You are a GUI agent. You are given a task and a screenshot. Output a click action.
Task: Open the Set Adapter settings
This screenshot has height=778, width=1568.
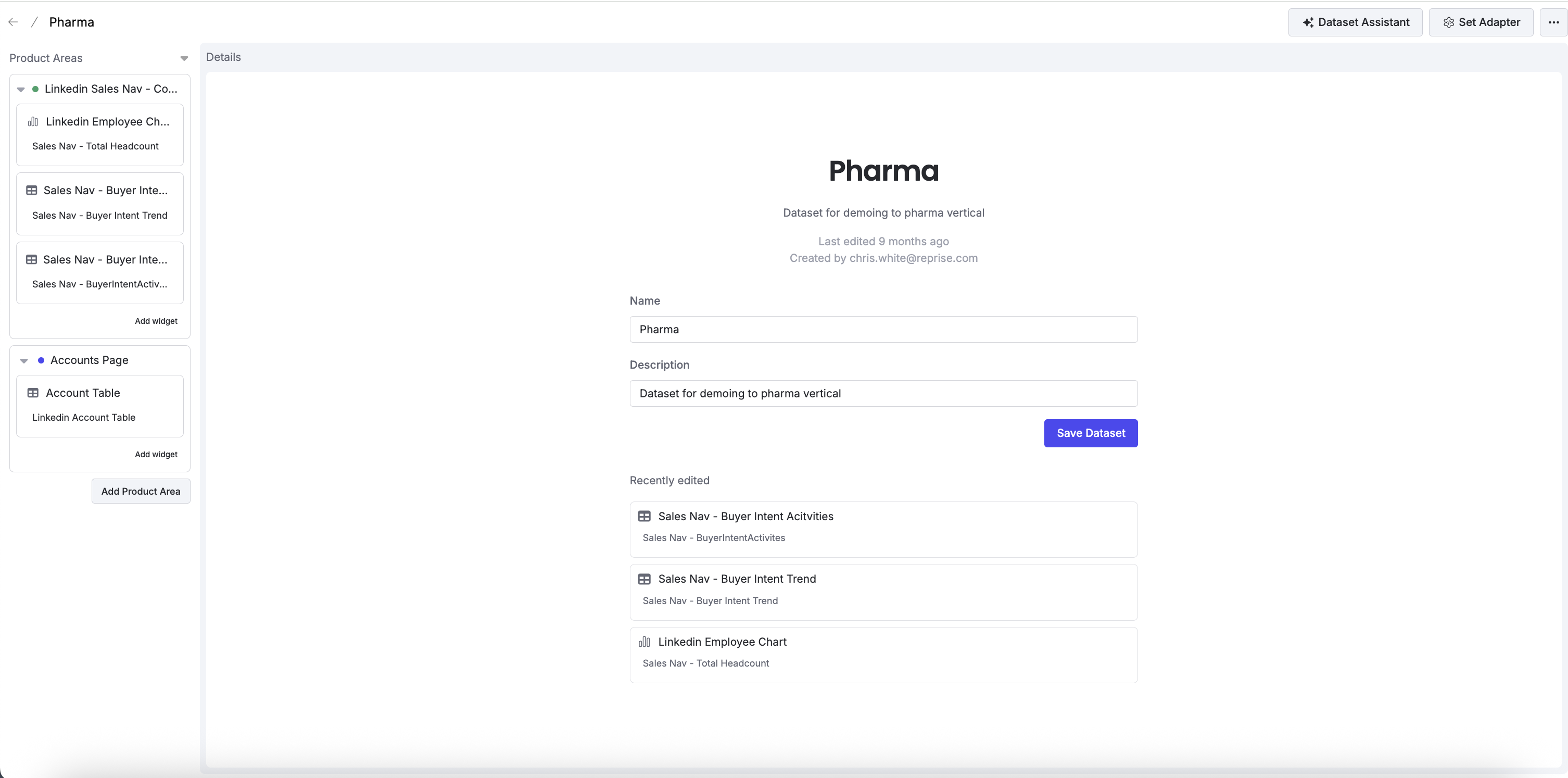[1481, 22]
